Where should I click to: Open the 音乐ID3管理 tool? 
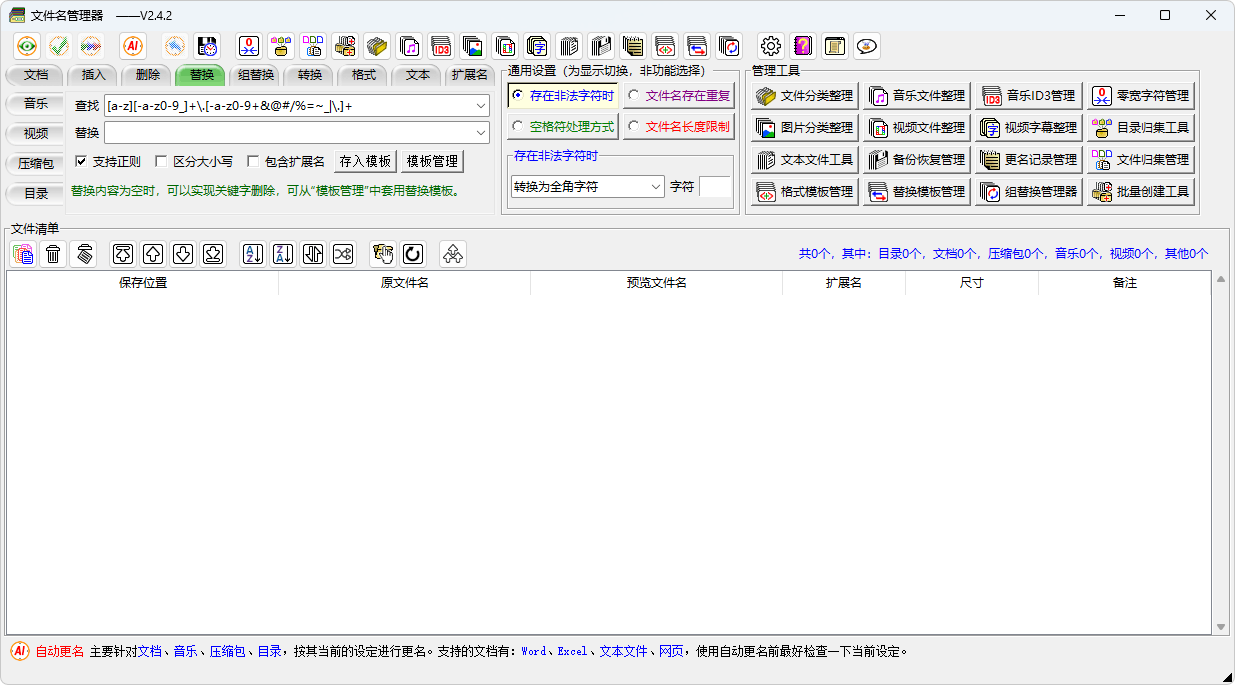coord(1029,96)
